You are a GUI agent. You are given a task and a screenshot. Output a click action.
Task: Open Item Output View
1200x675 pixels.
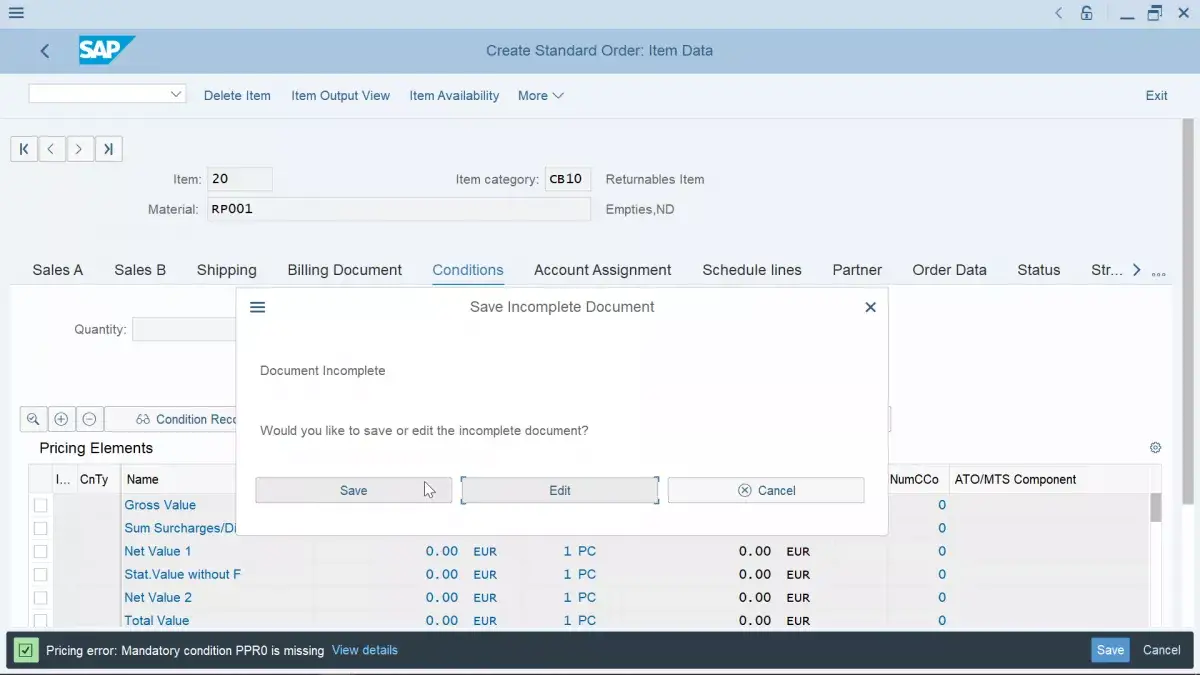point(341,96)
